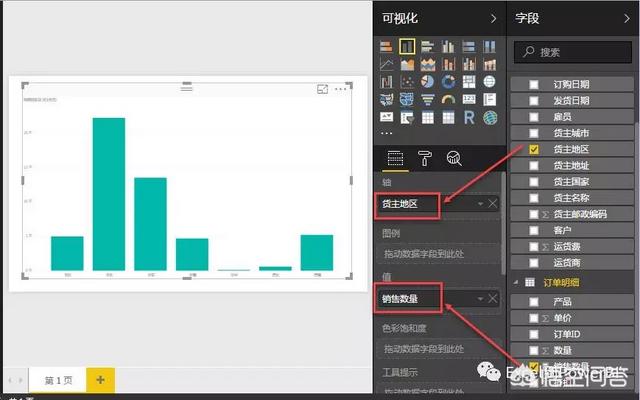Uncheck the 货主地区 field checkbox
640x400 pixels.
pos(534,149)
